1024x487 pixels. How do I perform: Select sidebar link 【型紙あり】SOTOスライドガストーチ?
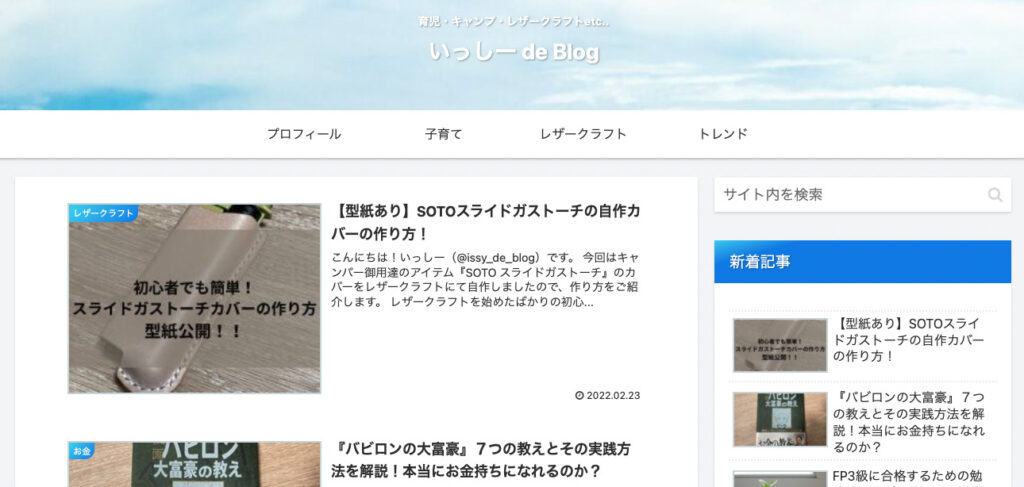[x=909, y=340]
